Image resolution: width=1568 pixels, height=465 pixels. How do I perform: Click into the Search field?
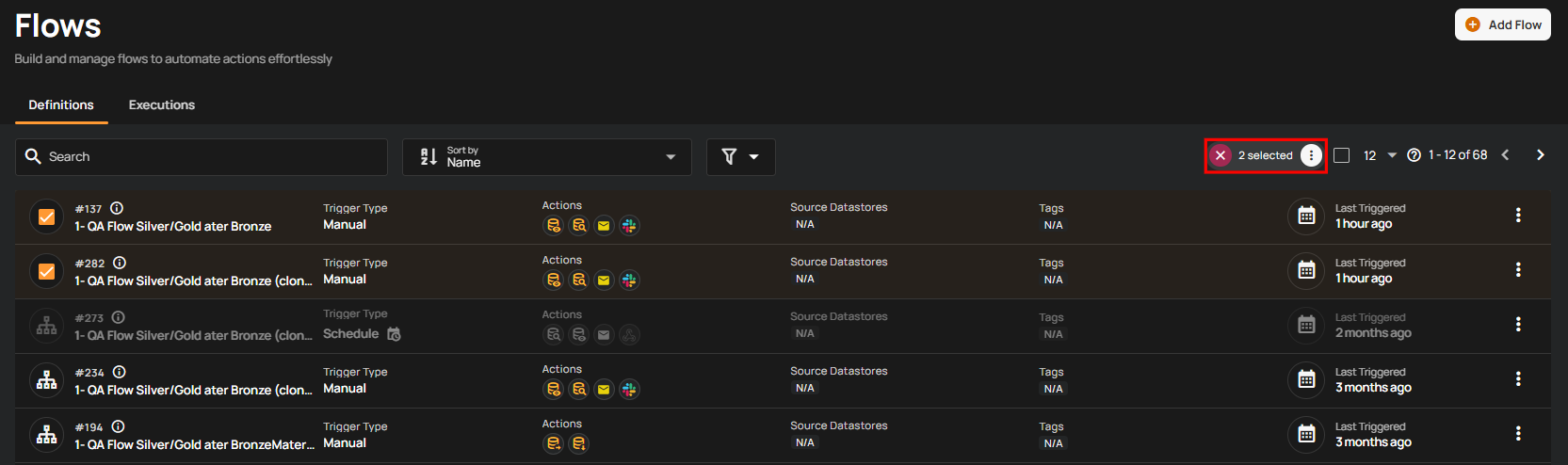tap(202, 157)
